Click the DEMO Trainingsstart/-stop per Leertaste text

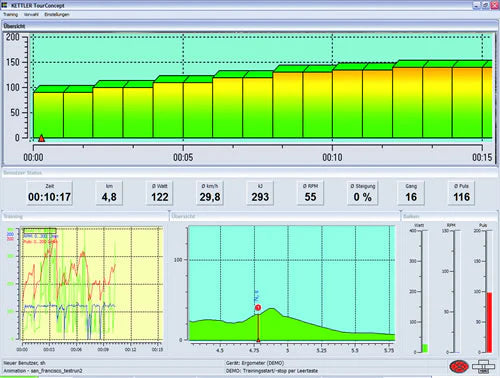(x=272, y=371)
